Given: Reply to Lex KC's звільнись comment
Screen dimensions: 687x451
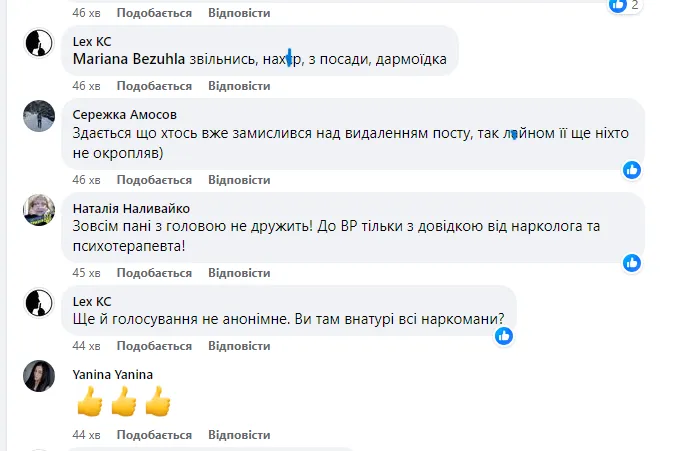Looking at the screenshot, I should [x=239, y=86].
